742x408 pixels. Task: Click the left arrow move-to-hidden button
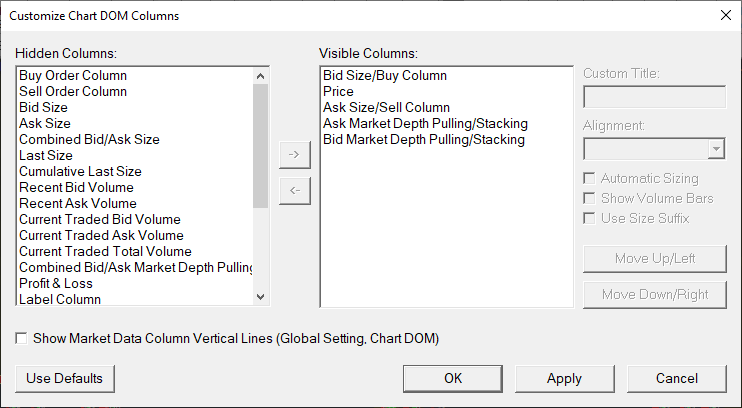pos(294,190)
